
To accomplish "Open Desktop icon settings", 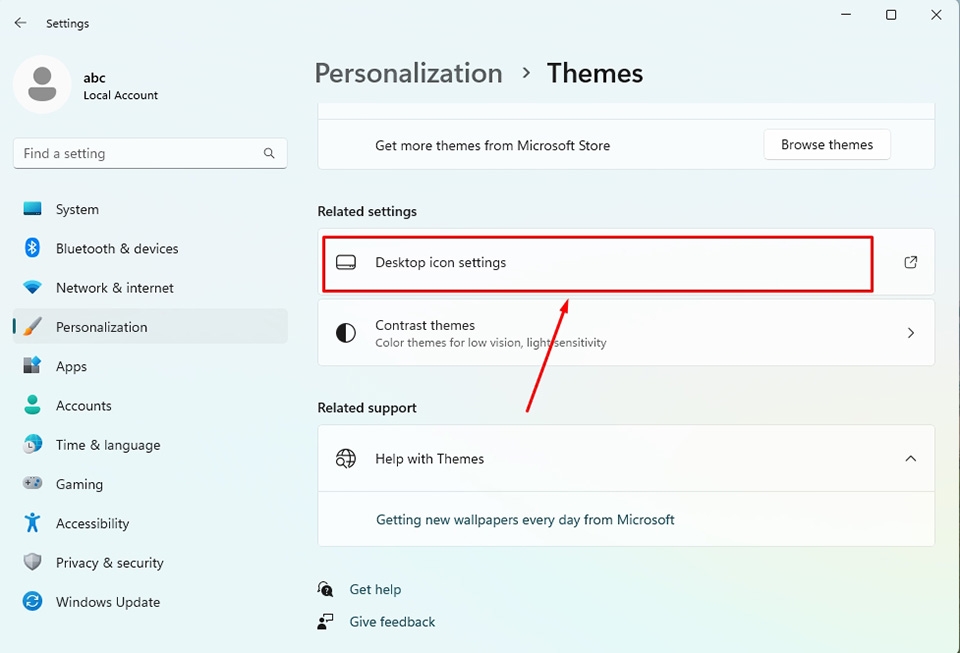I will click(626, 263).
